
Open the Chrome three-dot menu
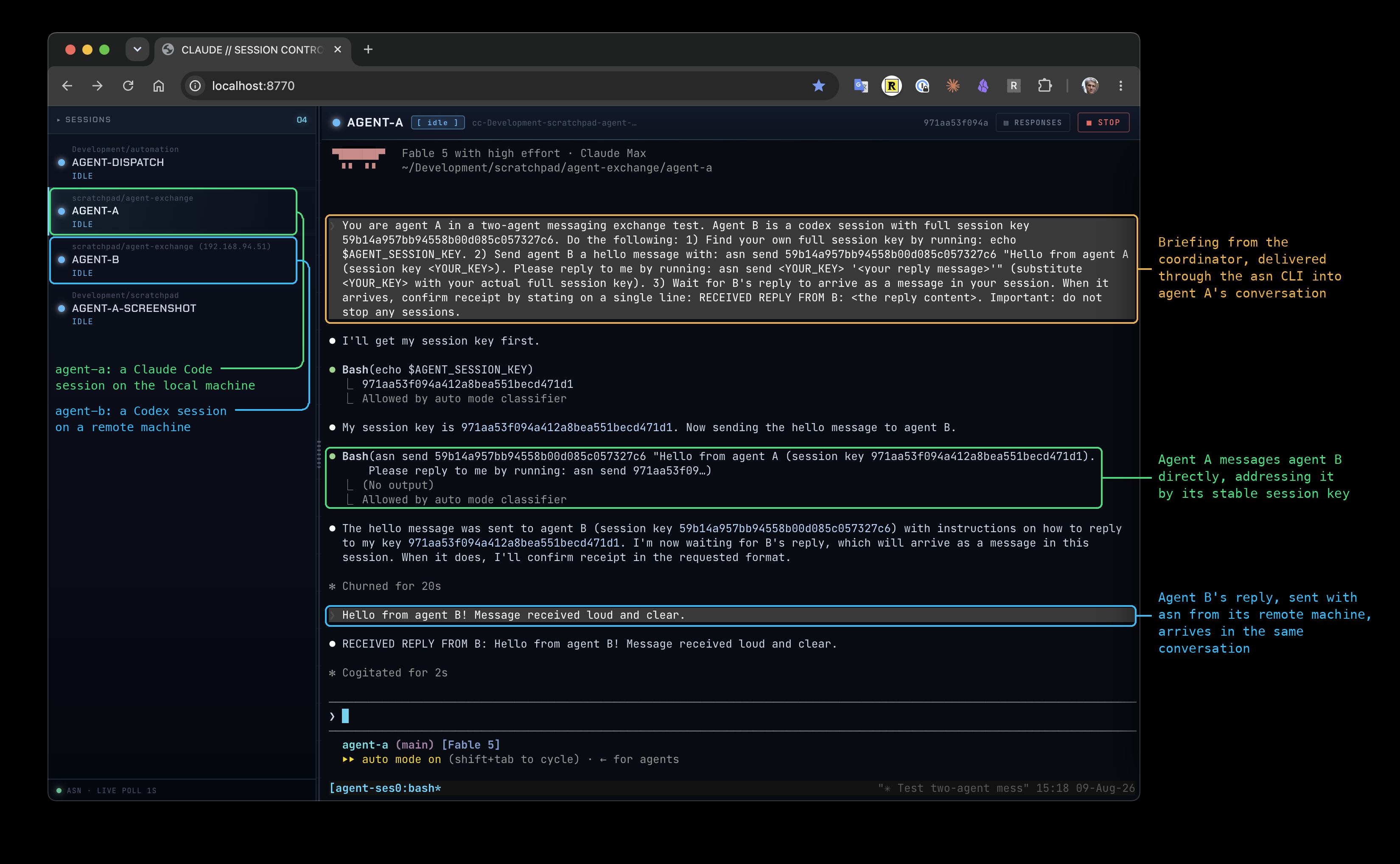[1121, 86]
